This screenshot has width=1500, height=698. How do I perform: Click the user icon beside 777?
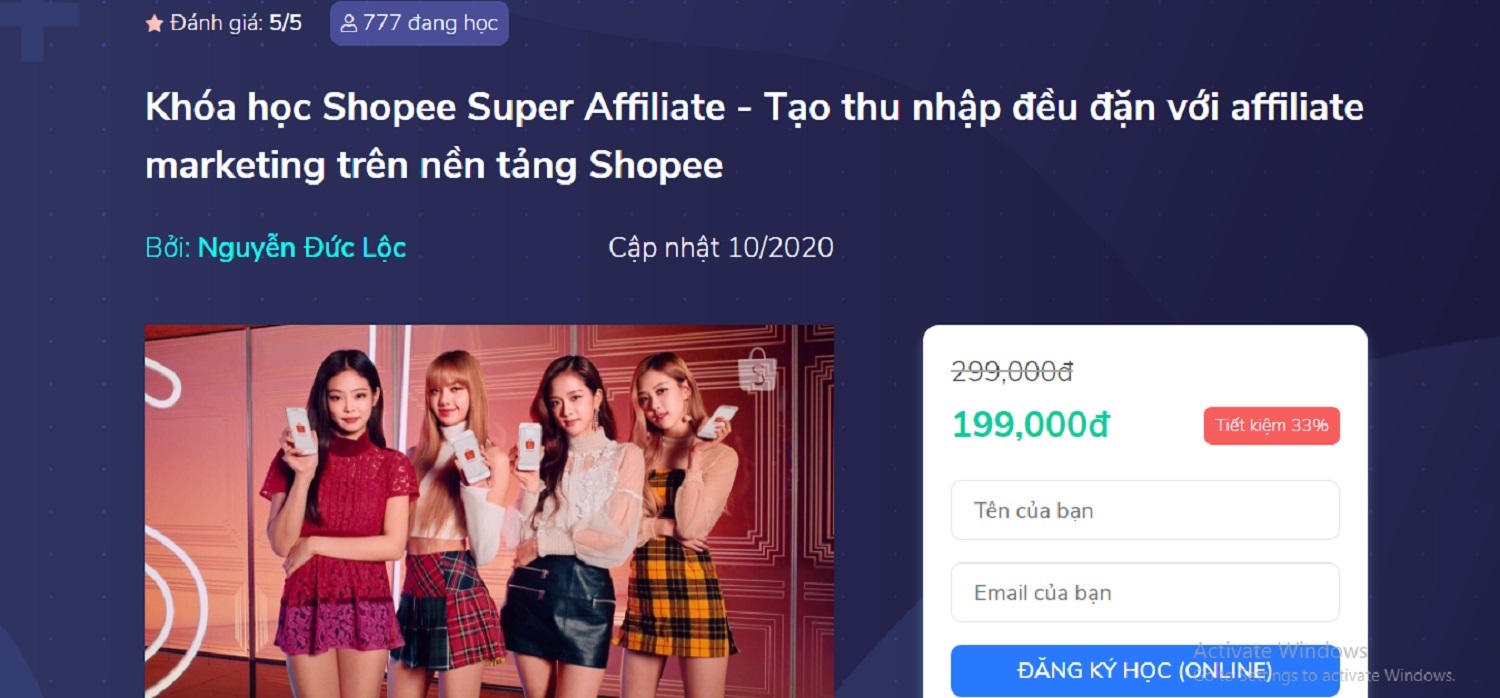pos(349,23)
